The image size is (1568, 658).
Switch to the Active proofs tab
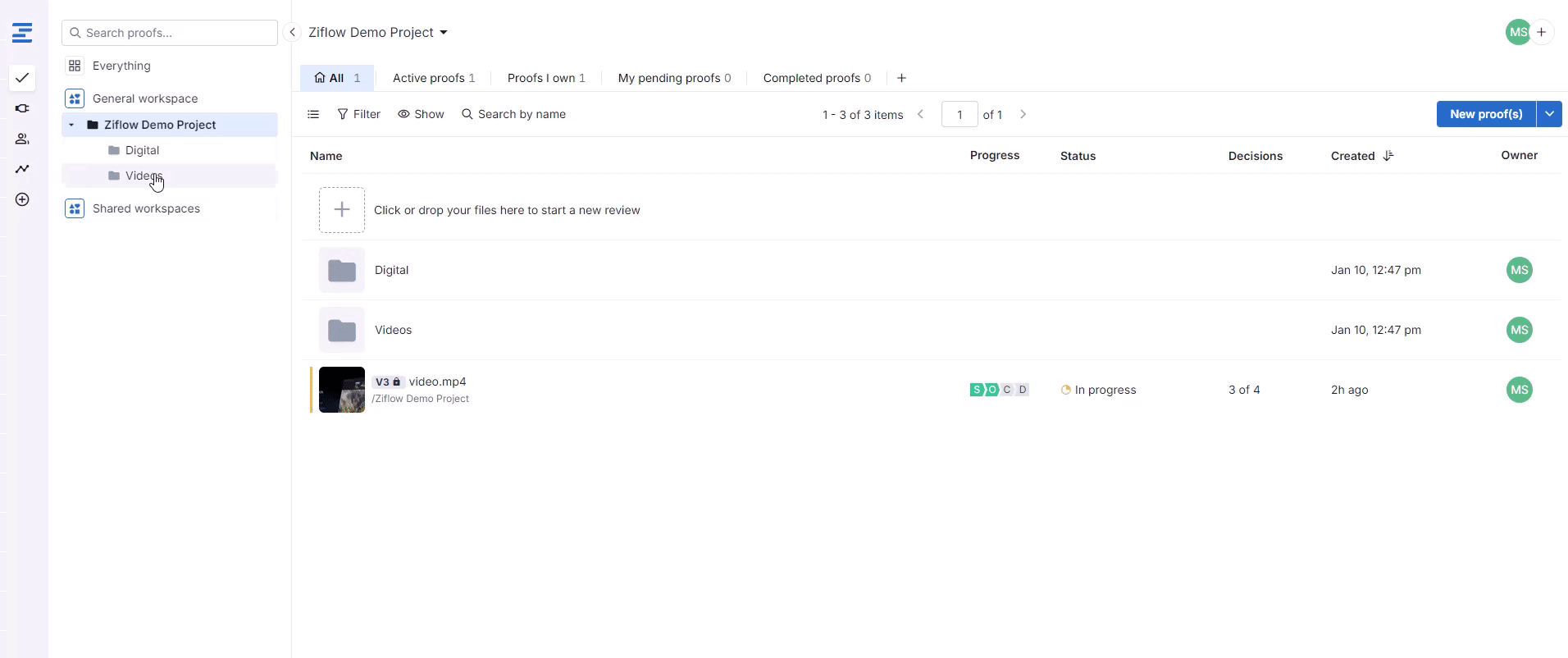(x=433, y=78)
